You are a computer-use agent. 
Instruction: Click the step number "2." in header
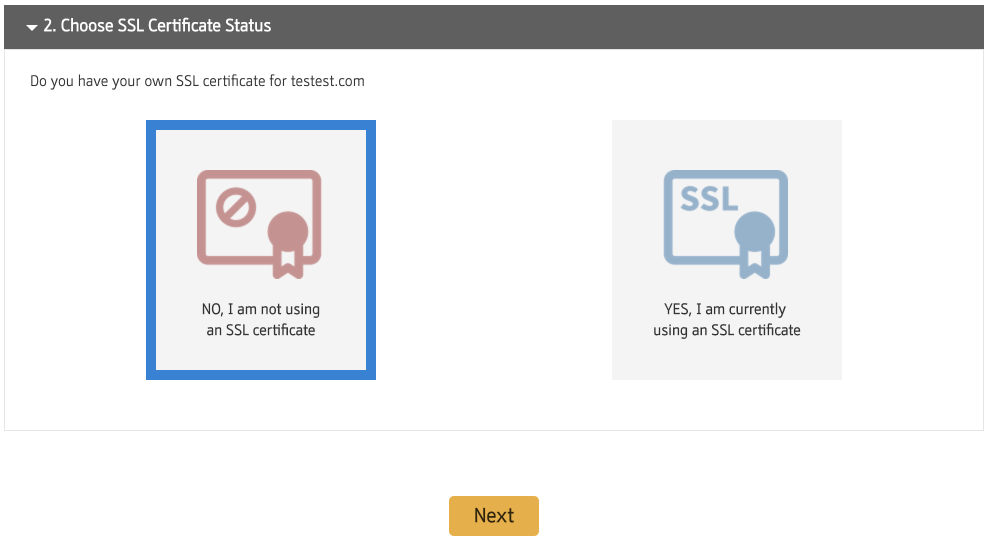pos(49,26)
